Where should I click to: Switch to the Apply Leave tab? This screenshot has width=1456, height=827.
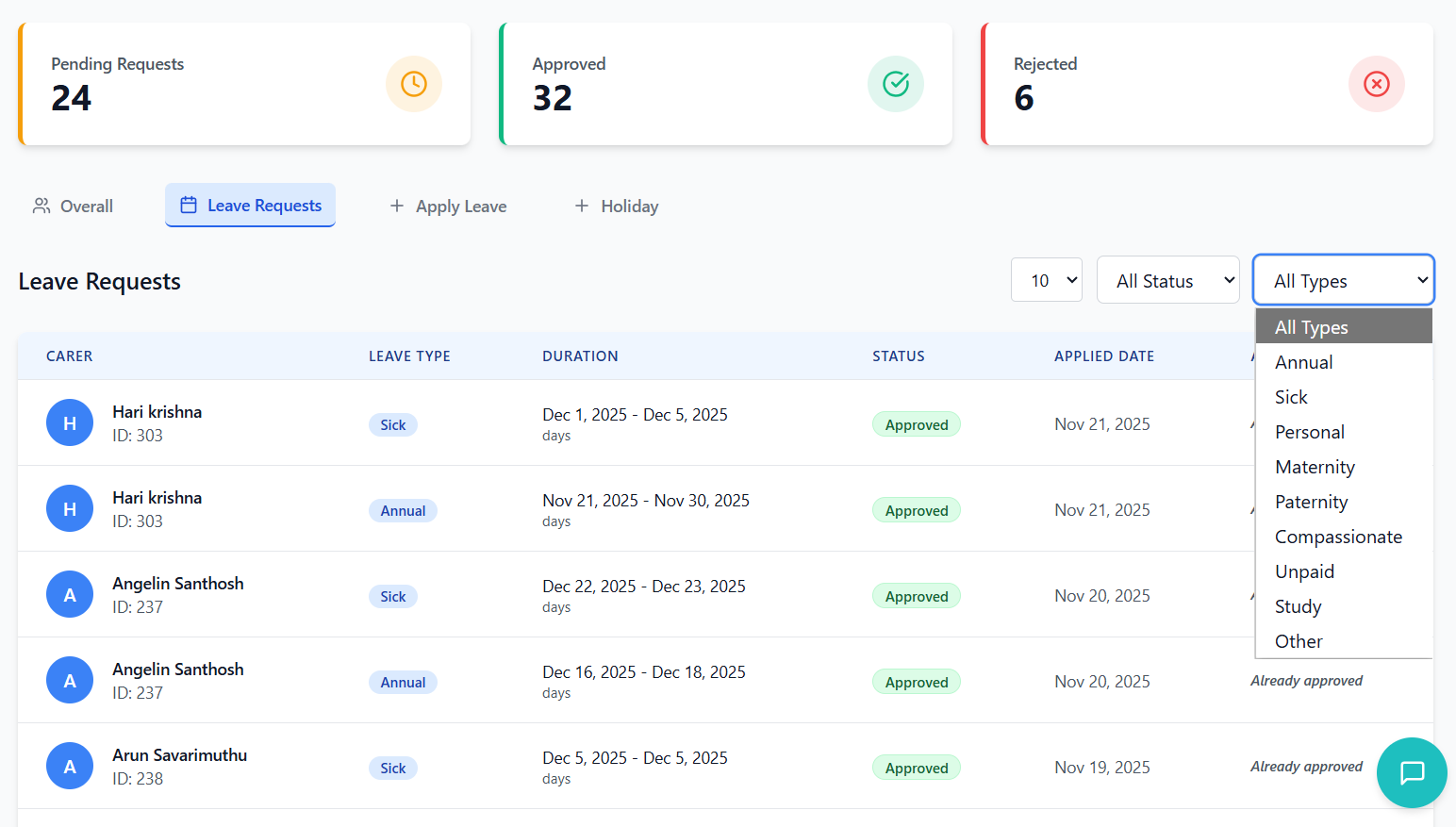(x=449, y=207)
